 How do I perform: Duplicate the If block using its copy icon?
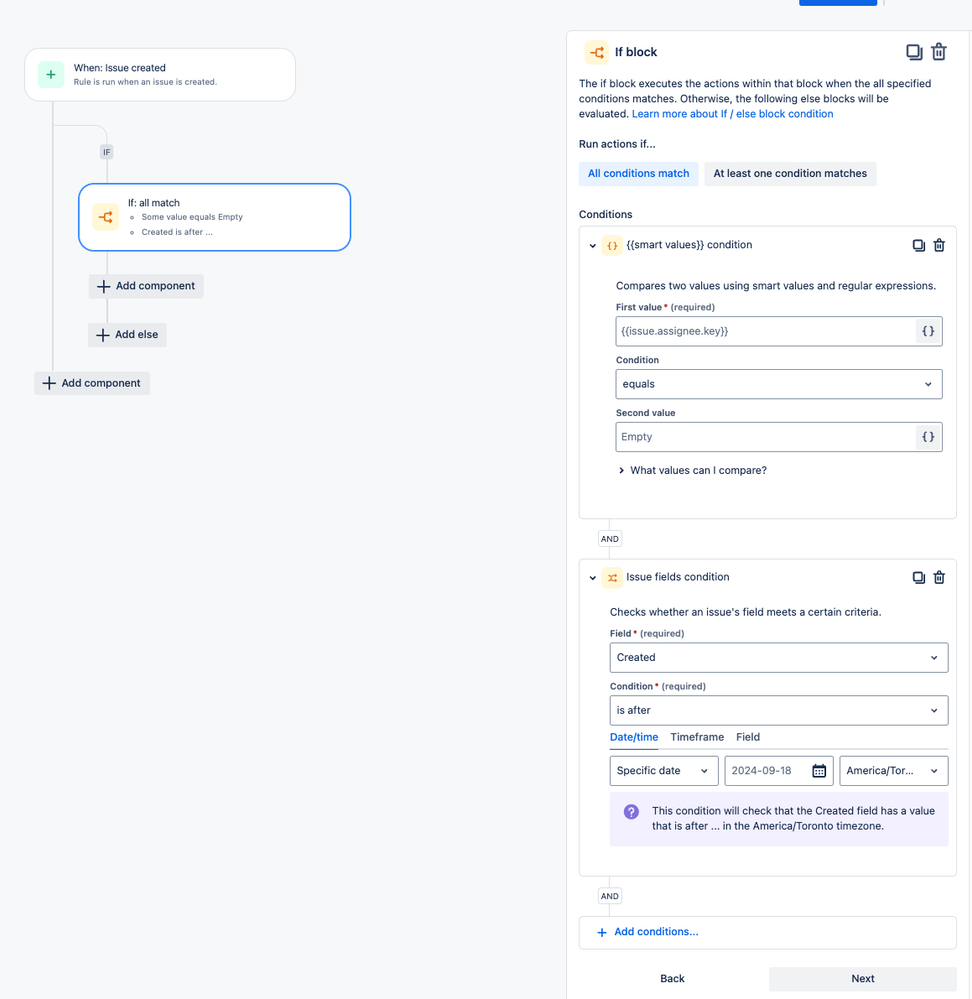coord(913,51)
